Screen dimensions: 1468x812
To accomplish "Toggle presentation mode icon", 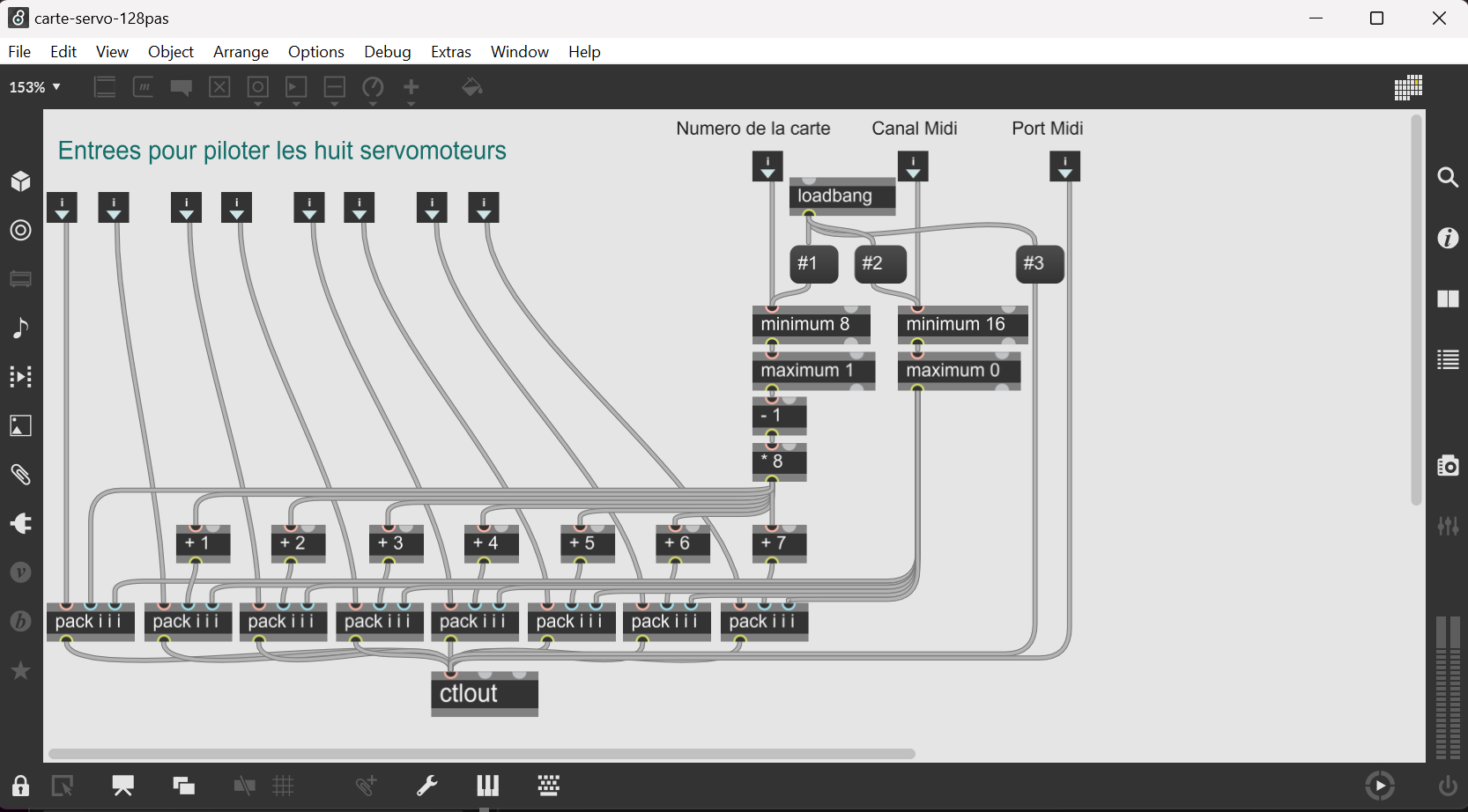I will (123, 786).
